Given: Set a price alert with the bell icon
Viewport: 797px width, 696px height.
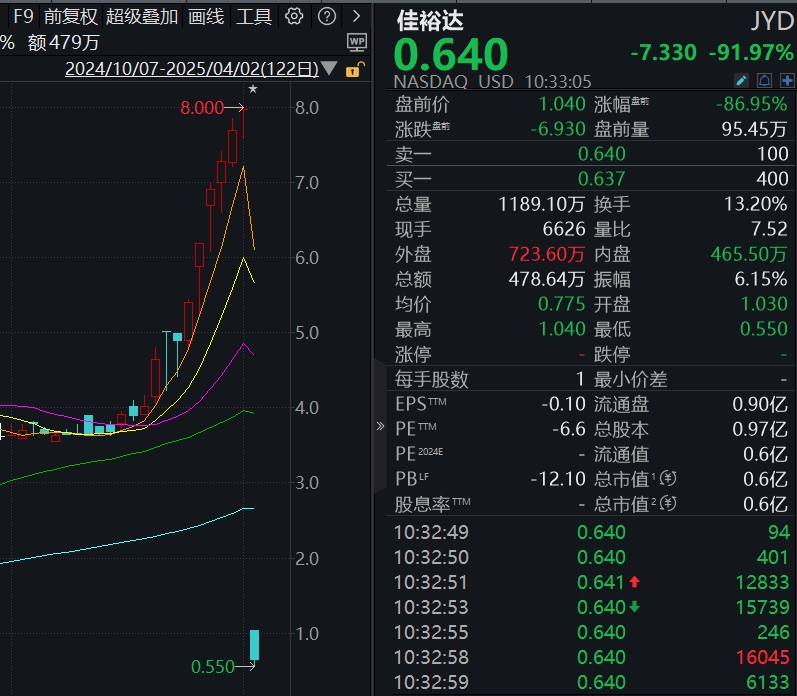Looking at the screenshot, I should [x=764, y=81].
